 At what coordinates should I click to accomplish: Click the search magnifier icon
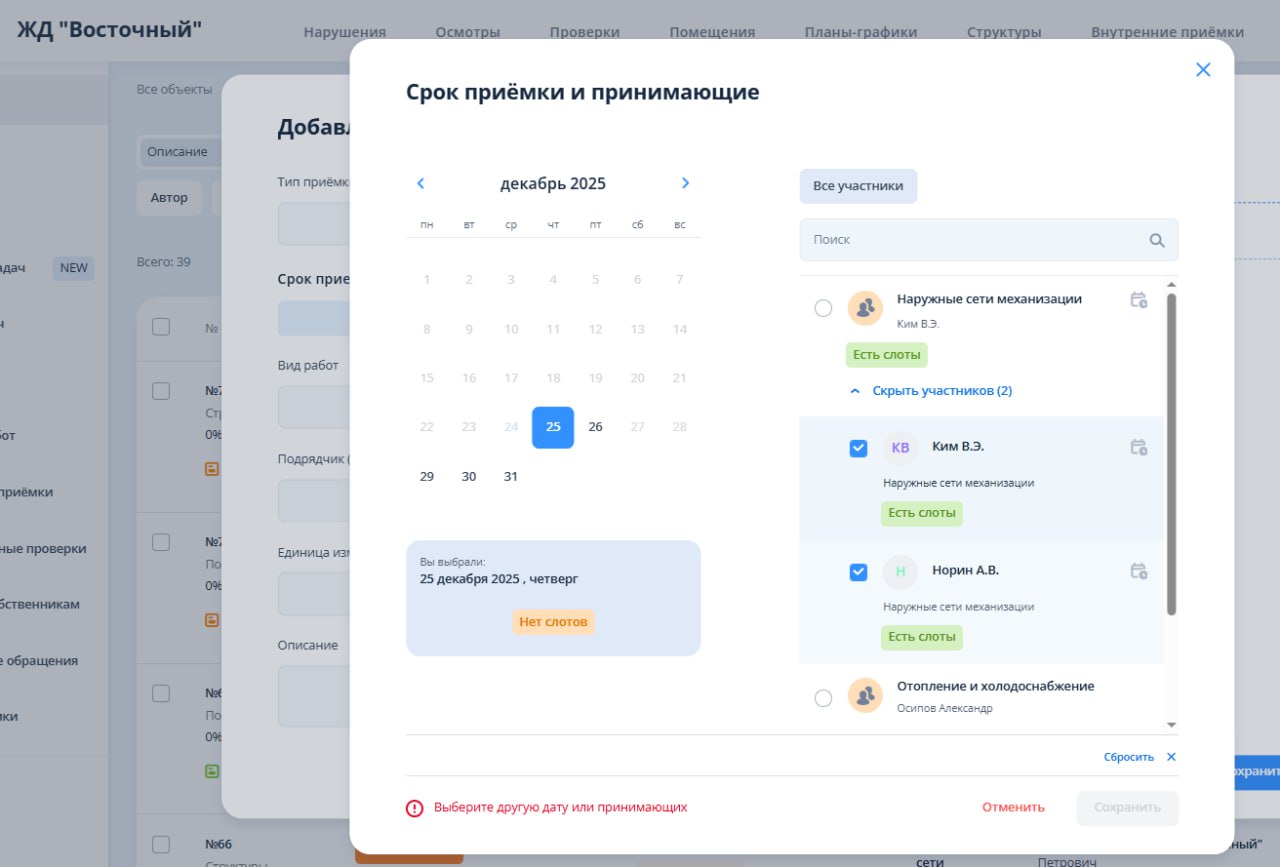(x=1157, y=240)
